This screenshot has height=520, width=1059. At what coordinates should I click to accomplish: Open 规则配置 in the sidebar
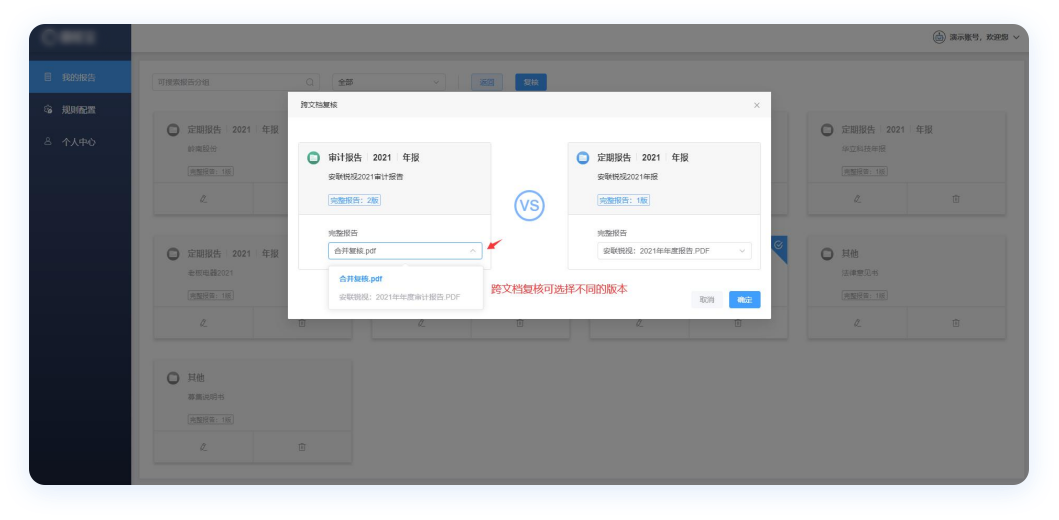point(78,110)
